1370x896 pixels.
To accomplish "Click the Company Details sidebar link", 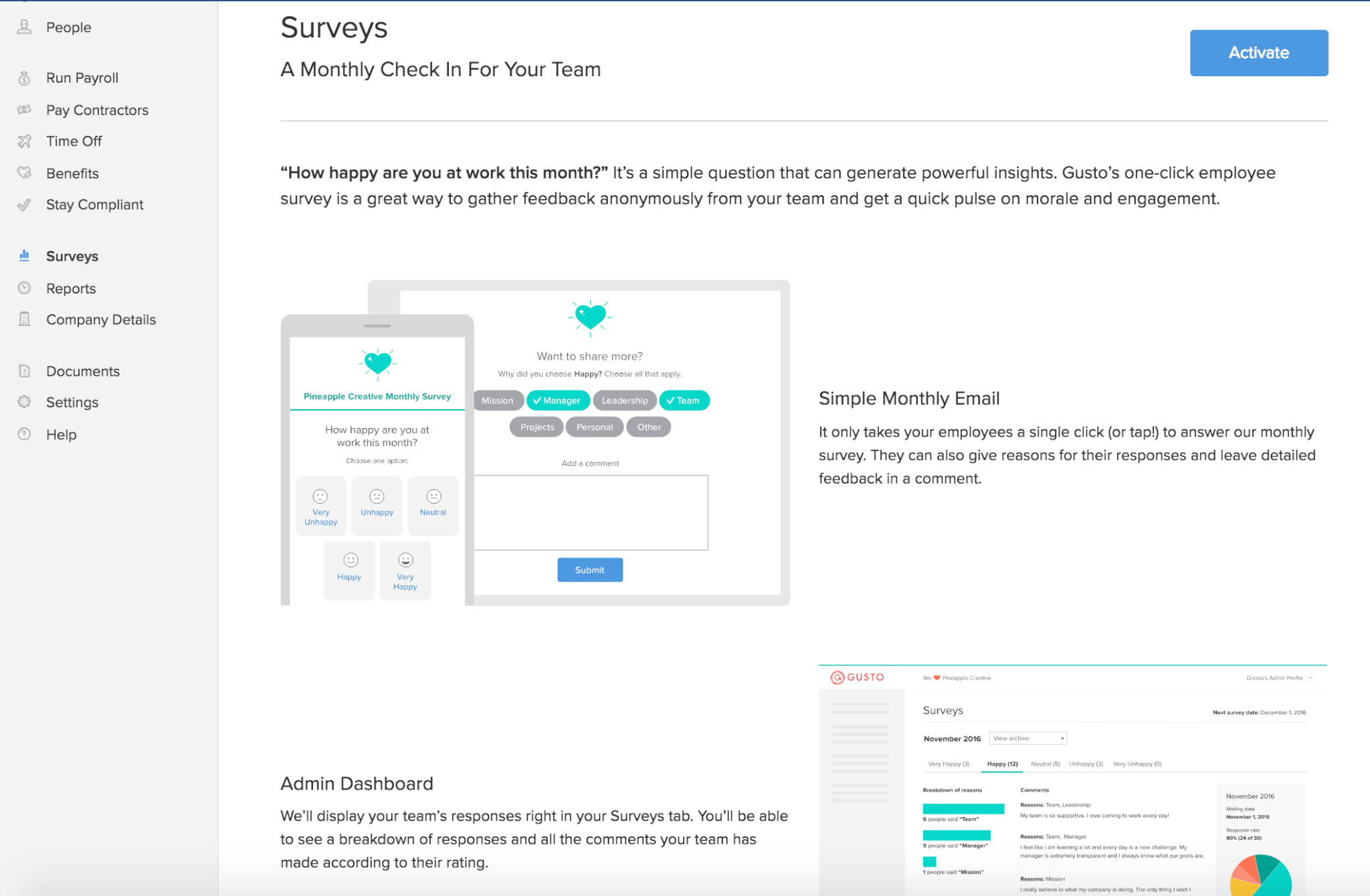I will [102, 319].
